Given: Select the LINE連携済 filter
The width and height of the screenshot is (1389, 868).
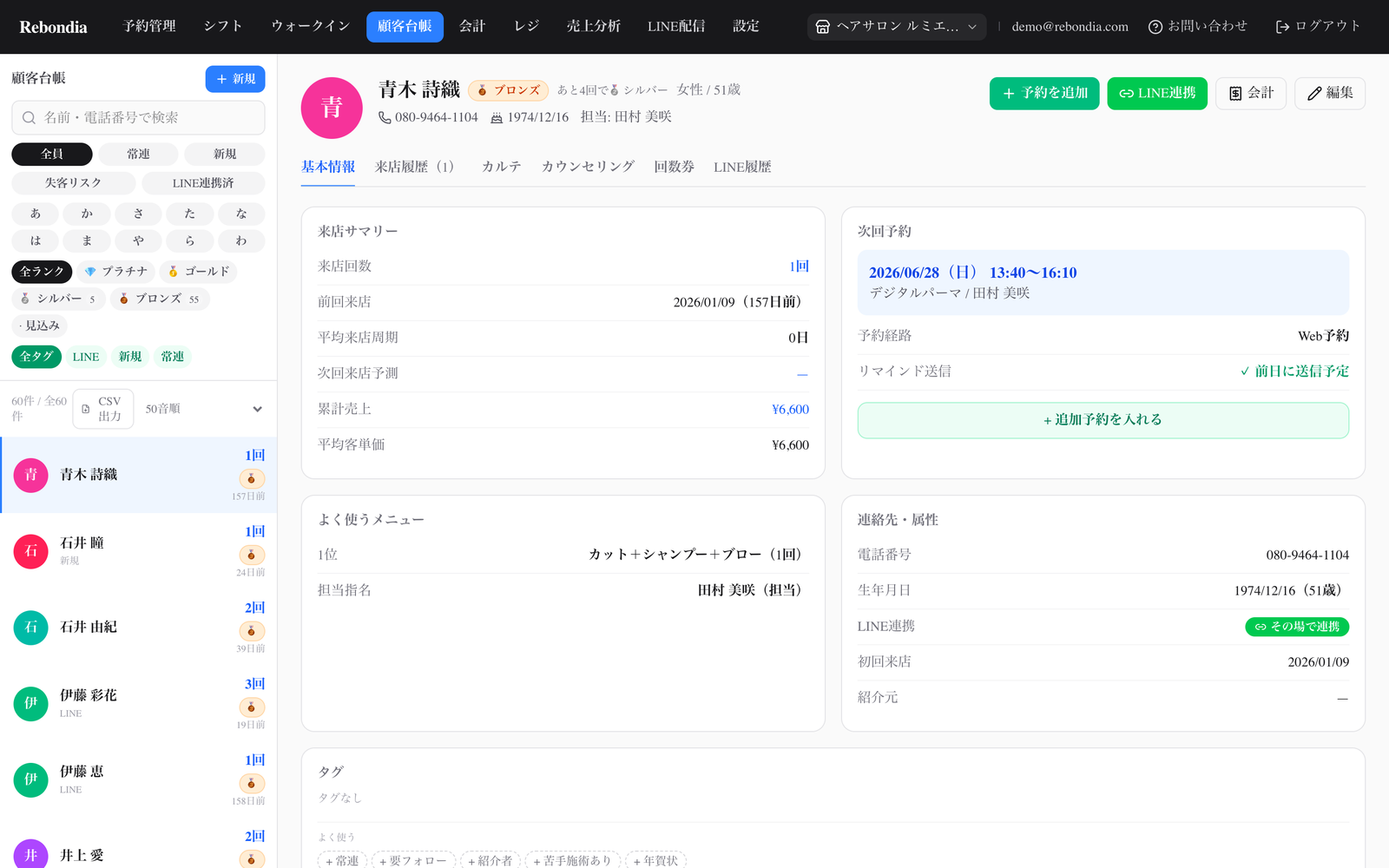Looking at the screenshot, I should (x=203, y=183).
